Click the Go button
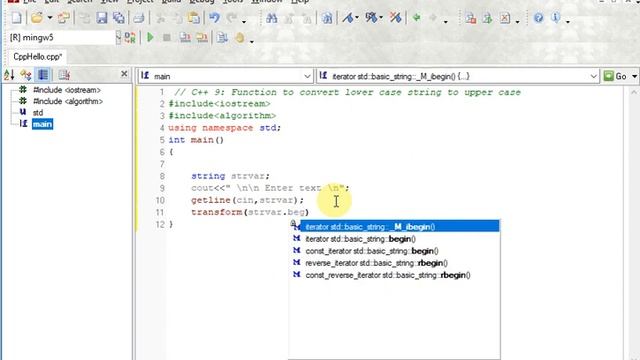Image resolution: width=640 pixels, height=360 pixels. tap(616, 76)
